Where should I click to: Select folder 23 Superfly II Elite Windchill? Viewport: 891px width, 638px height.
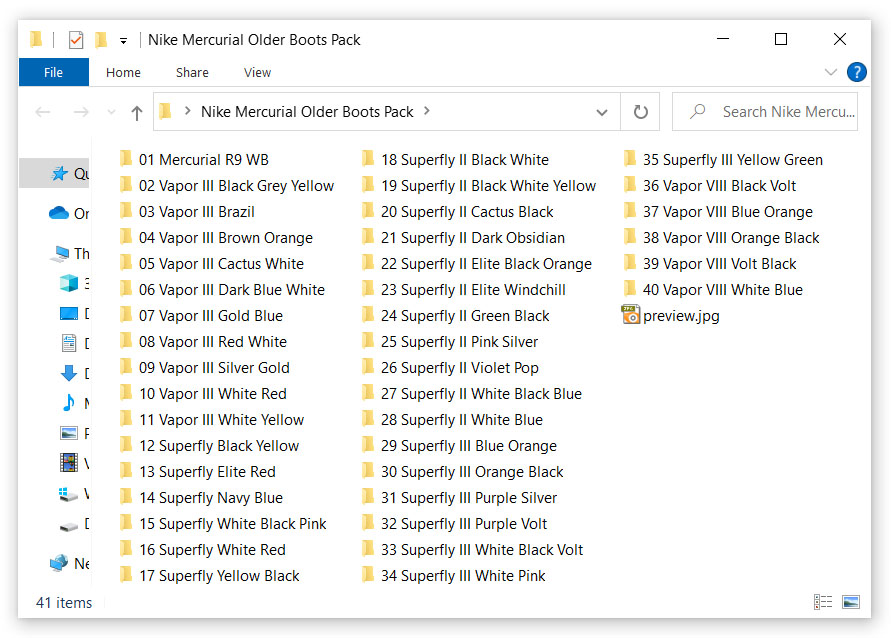464,290
